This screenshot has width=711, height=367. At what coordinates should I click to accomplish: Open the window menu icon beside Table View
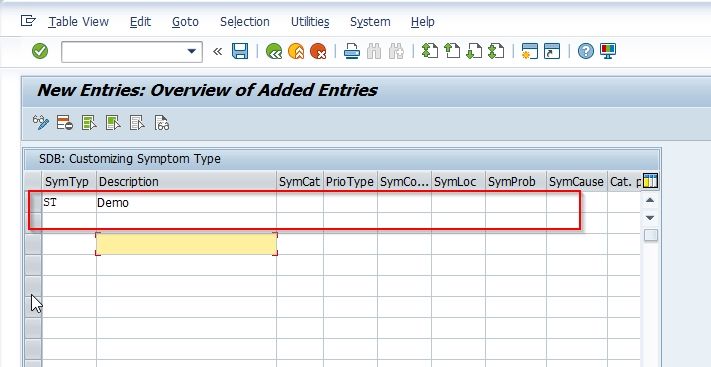pyautogui.click(x=28, y=21)
